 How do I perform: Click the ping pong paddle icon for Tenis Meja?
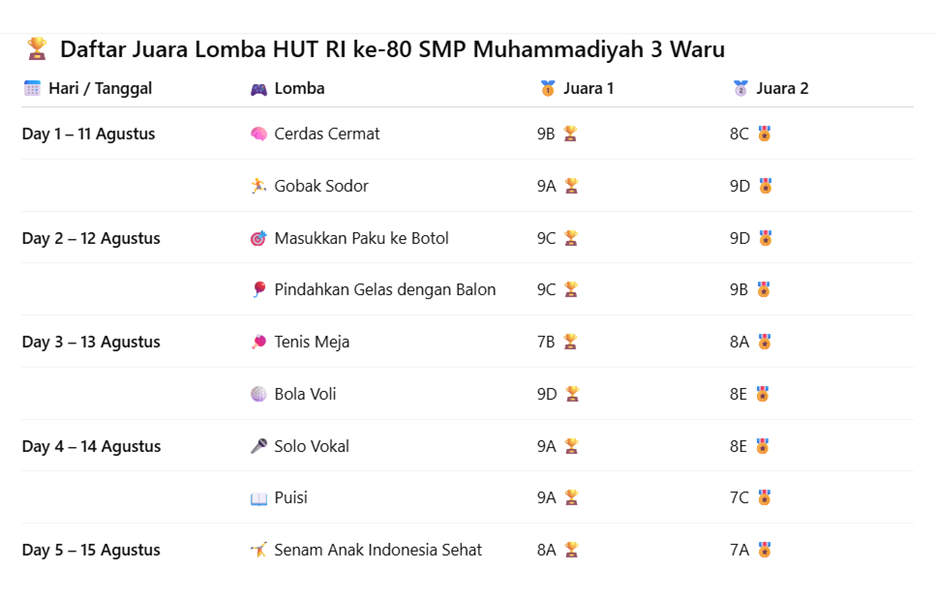click(x=258, y=342)
